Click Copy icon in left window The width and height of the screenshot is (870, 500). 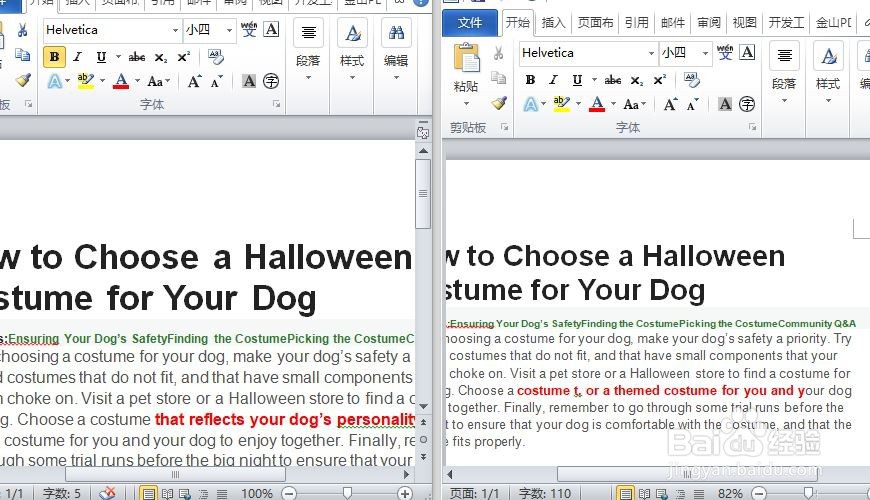click(23, 55)
